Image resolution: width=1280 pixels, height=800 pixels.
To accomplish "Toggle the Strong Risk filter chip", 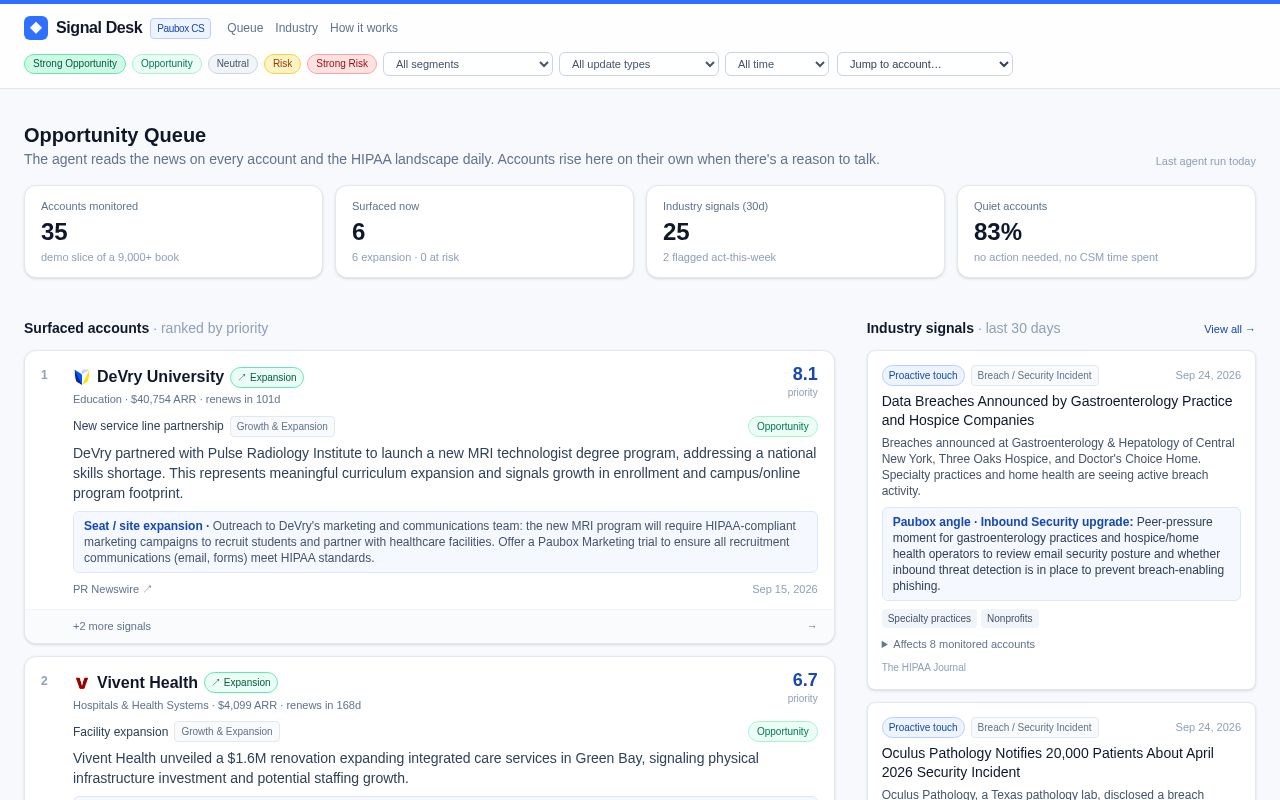I will 342,64.
